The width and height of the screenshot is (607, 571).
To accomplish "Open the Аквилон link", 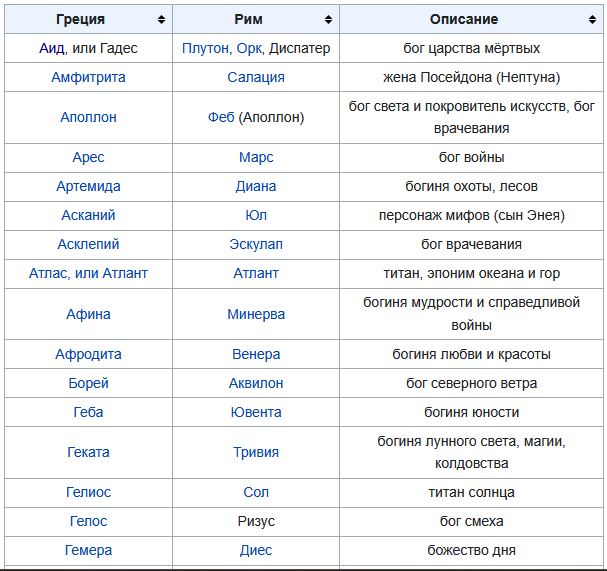I will pyautogui.click(x=256, y=383).
